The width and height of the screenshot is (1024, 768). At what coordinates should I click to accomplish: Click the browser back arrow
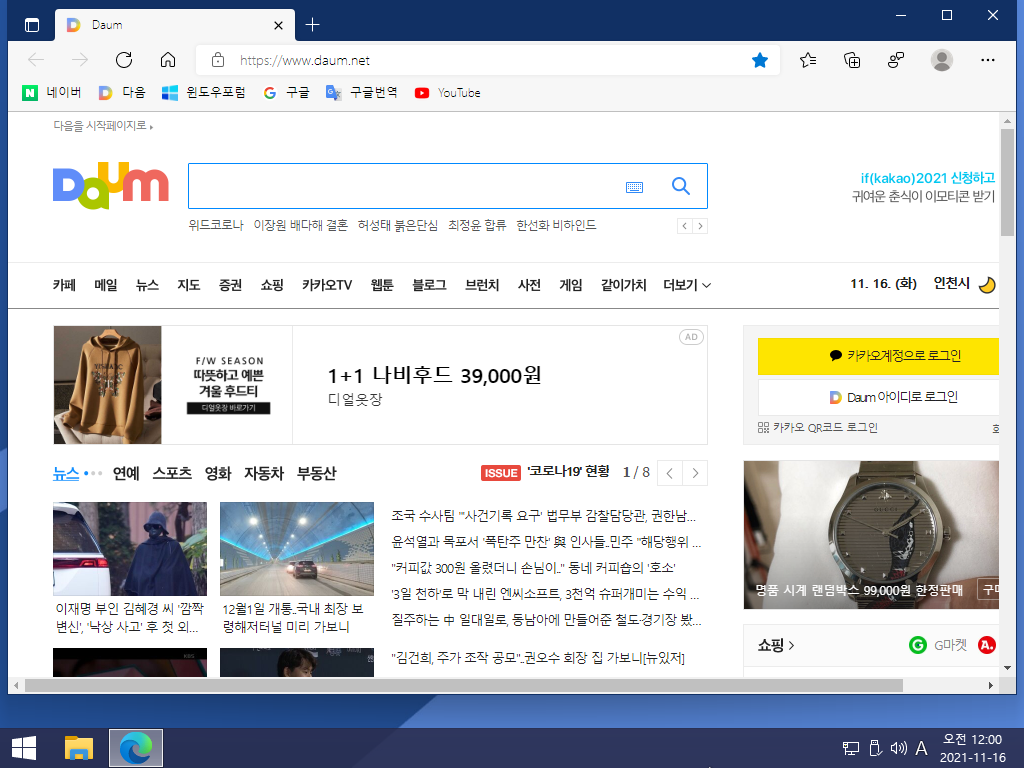[x=36, y=60]
